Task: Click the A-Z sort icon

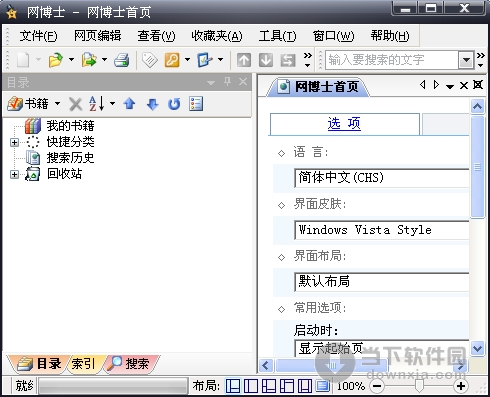Action: (x=97, y=104)
